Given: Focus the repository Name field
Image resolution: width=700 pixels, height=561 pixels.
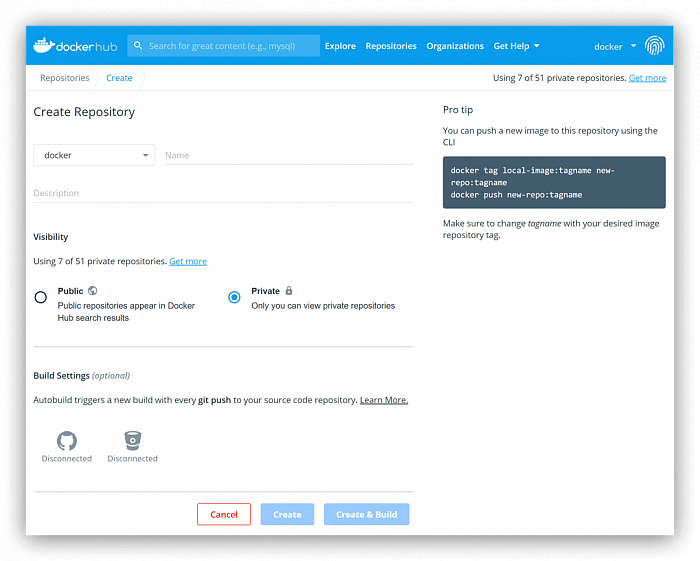Looking at the screenshot, I should point(289,155).
